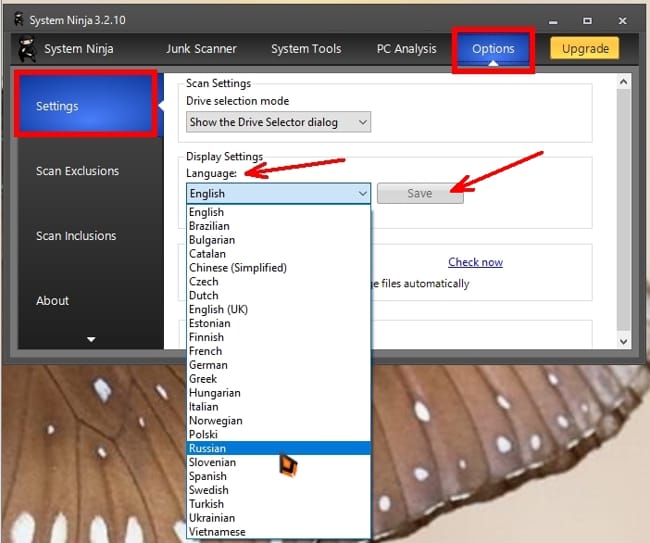Viewport: 650px width, 543px height.
Task: Click the settings scrollbar up arrow
Action: click(x=623, y=82)
